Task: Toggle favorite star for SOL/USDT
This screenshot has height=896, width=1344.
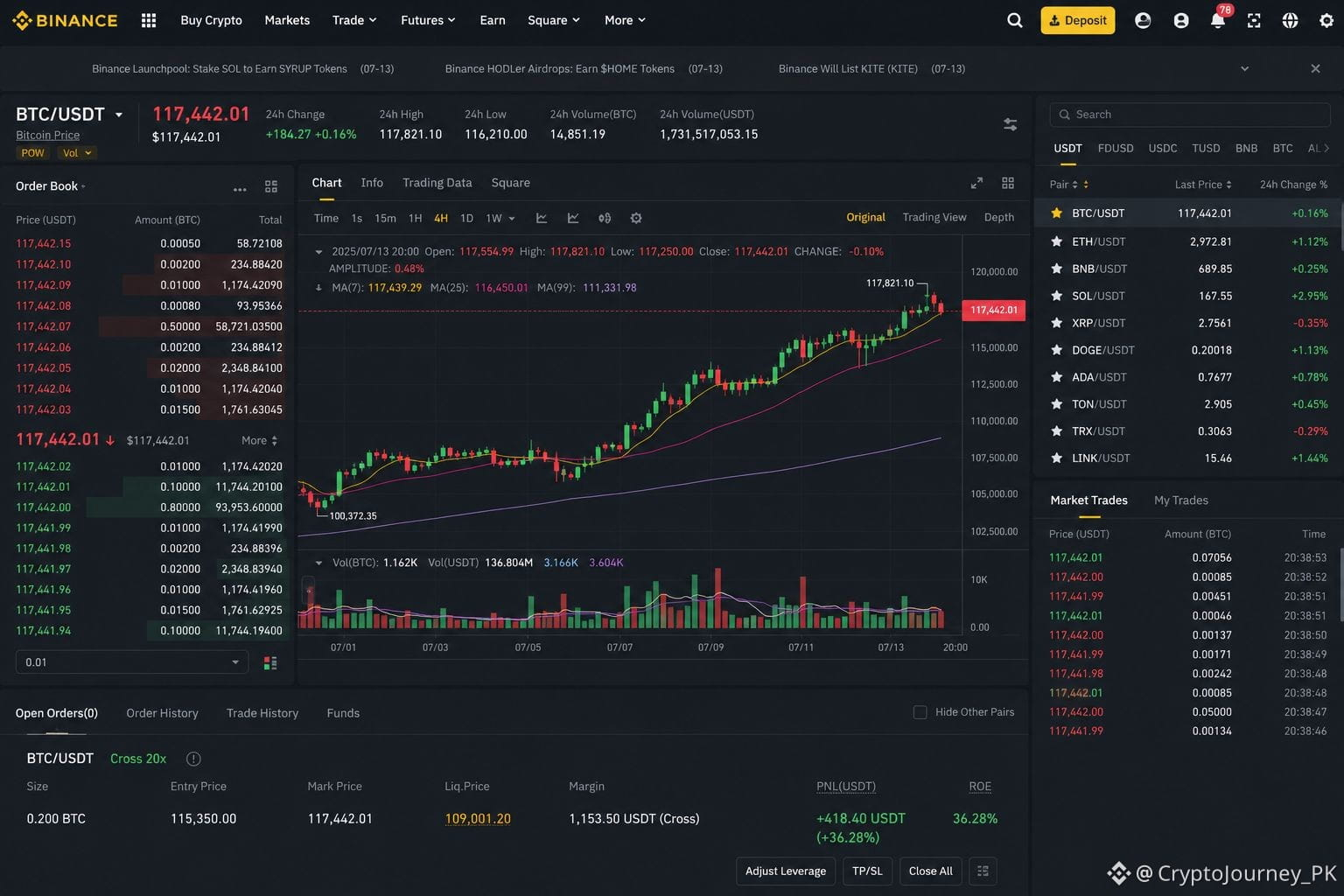Action: (1057, 296)
